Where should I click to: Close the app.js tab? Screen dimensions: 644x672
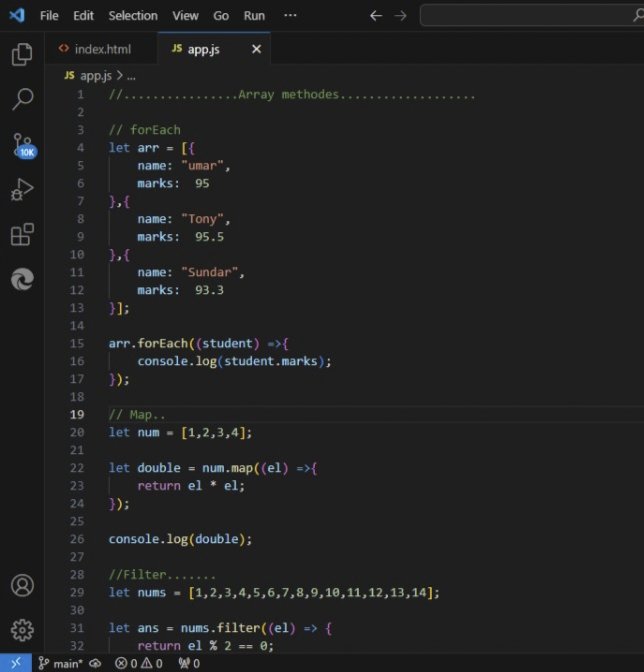point(256,49)
